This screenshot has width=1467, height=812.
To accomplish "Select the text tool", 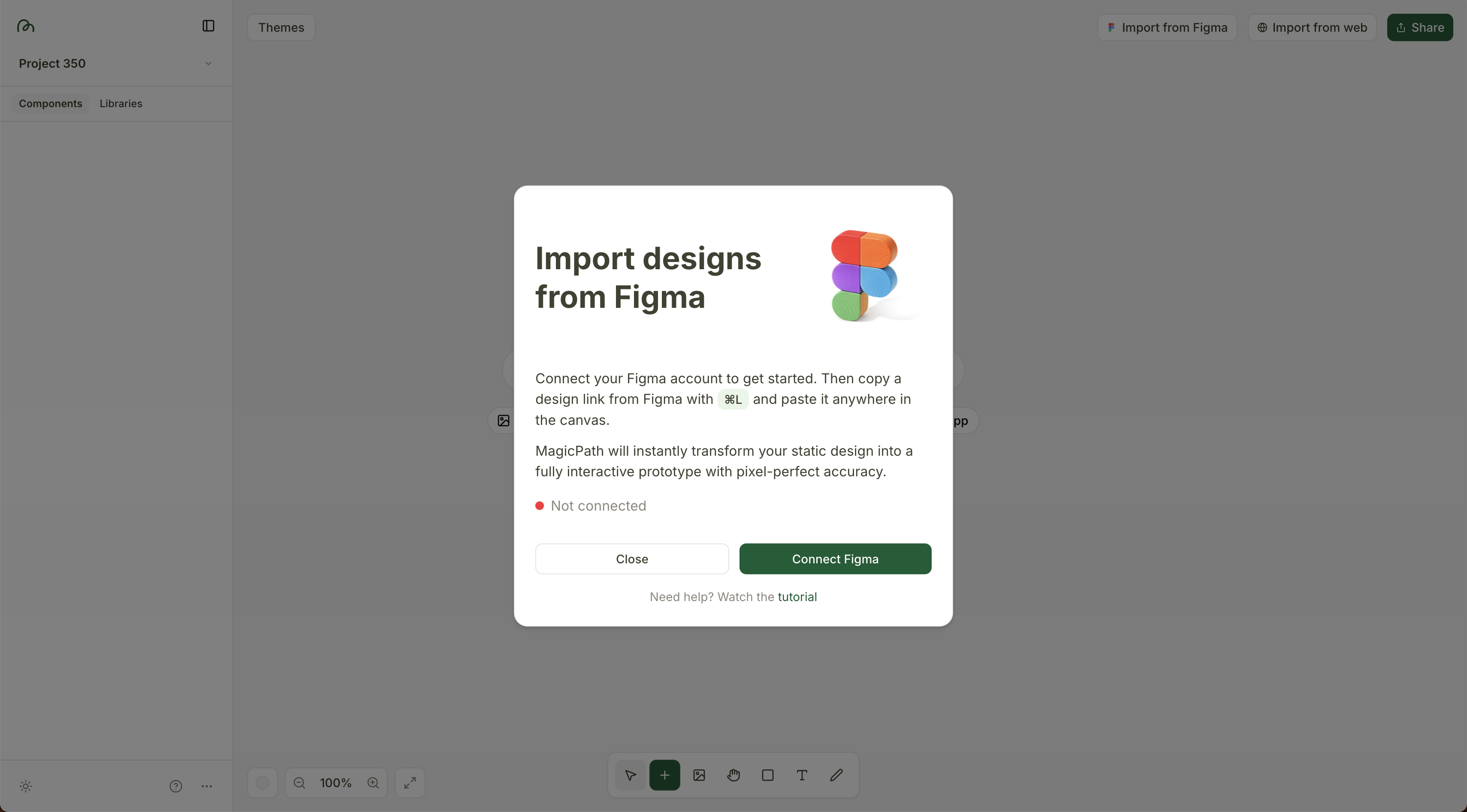I will (801, 775).
